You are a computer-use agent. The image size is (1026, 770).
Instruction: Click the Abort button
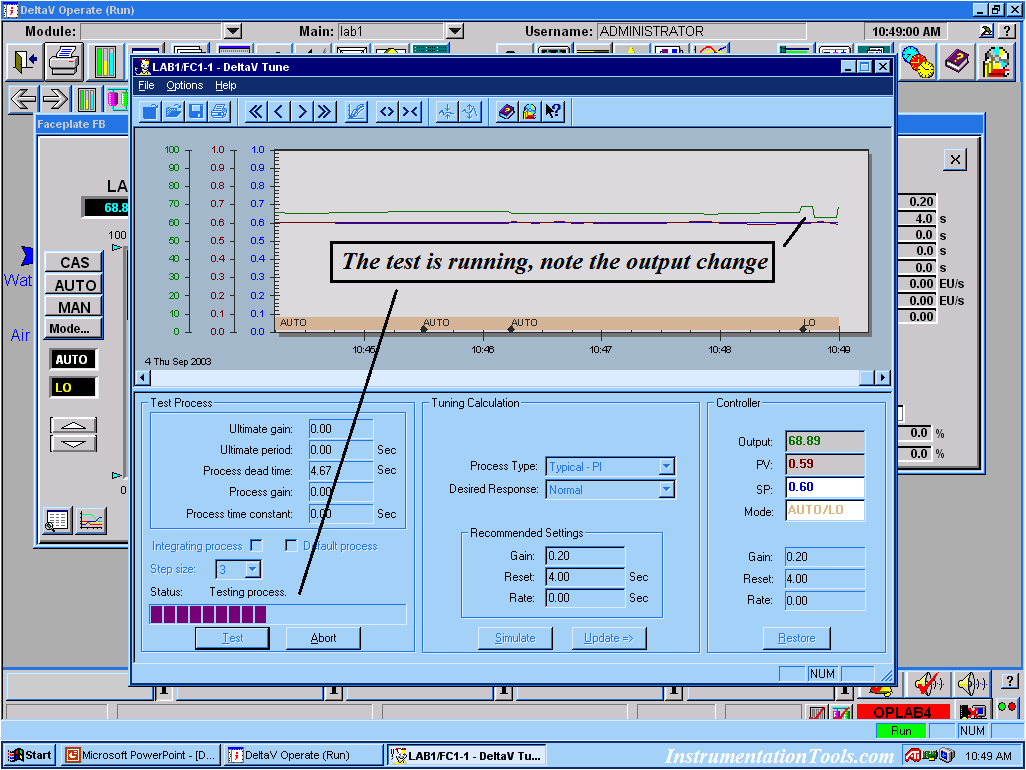point(323,638)
